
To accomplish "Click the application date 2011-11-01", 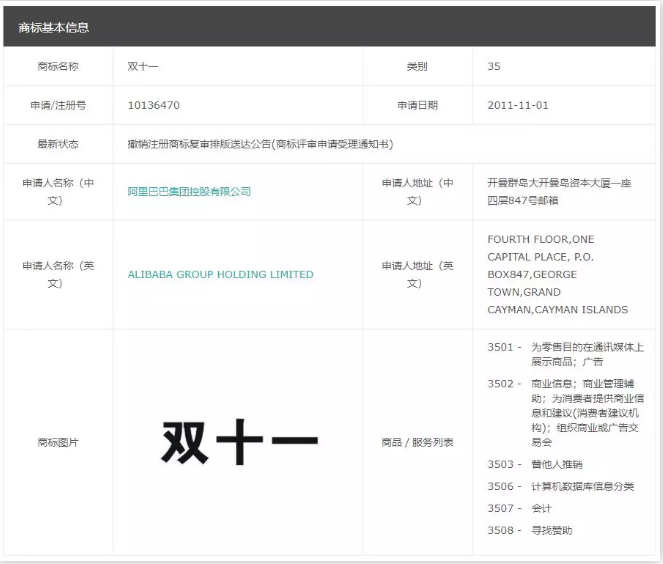I will (x=517, y=105).
